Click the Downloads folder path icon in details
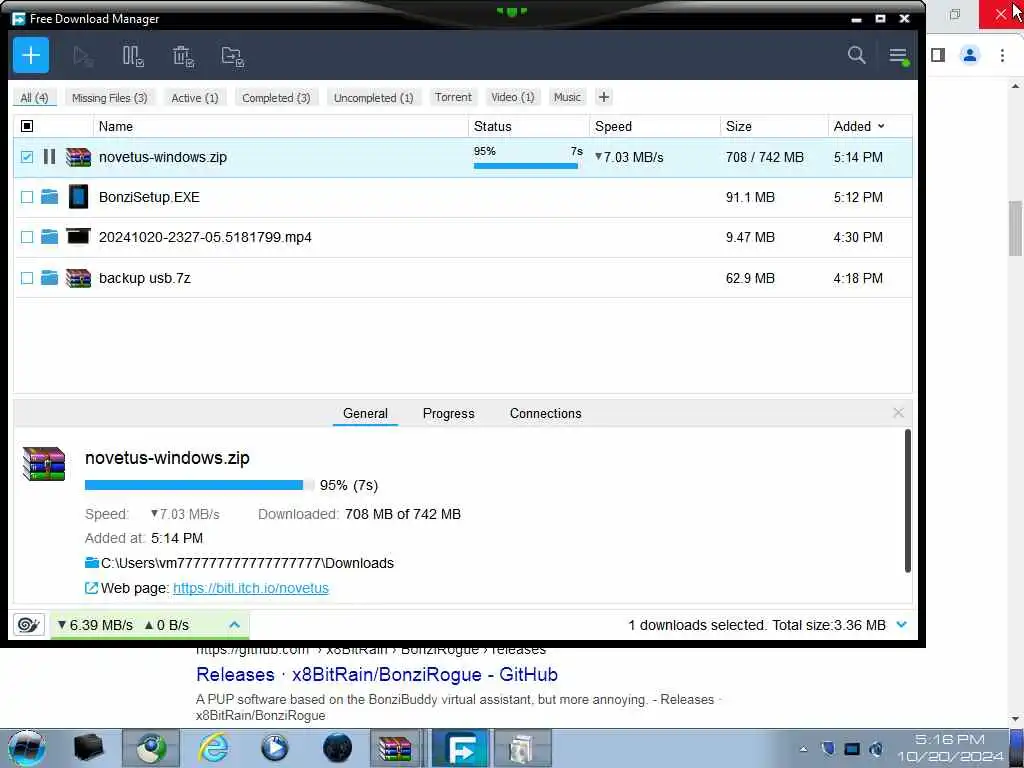 91,562
